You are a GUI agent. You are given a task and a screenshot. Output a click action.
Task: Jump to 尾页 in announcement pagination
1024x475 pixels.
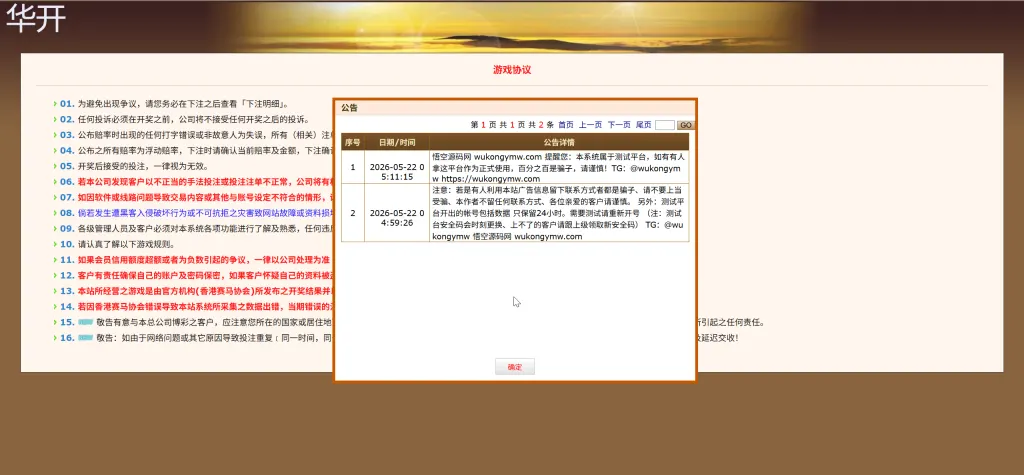[643, 125]
